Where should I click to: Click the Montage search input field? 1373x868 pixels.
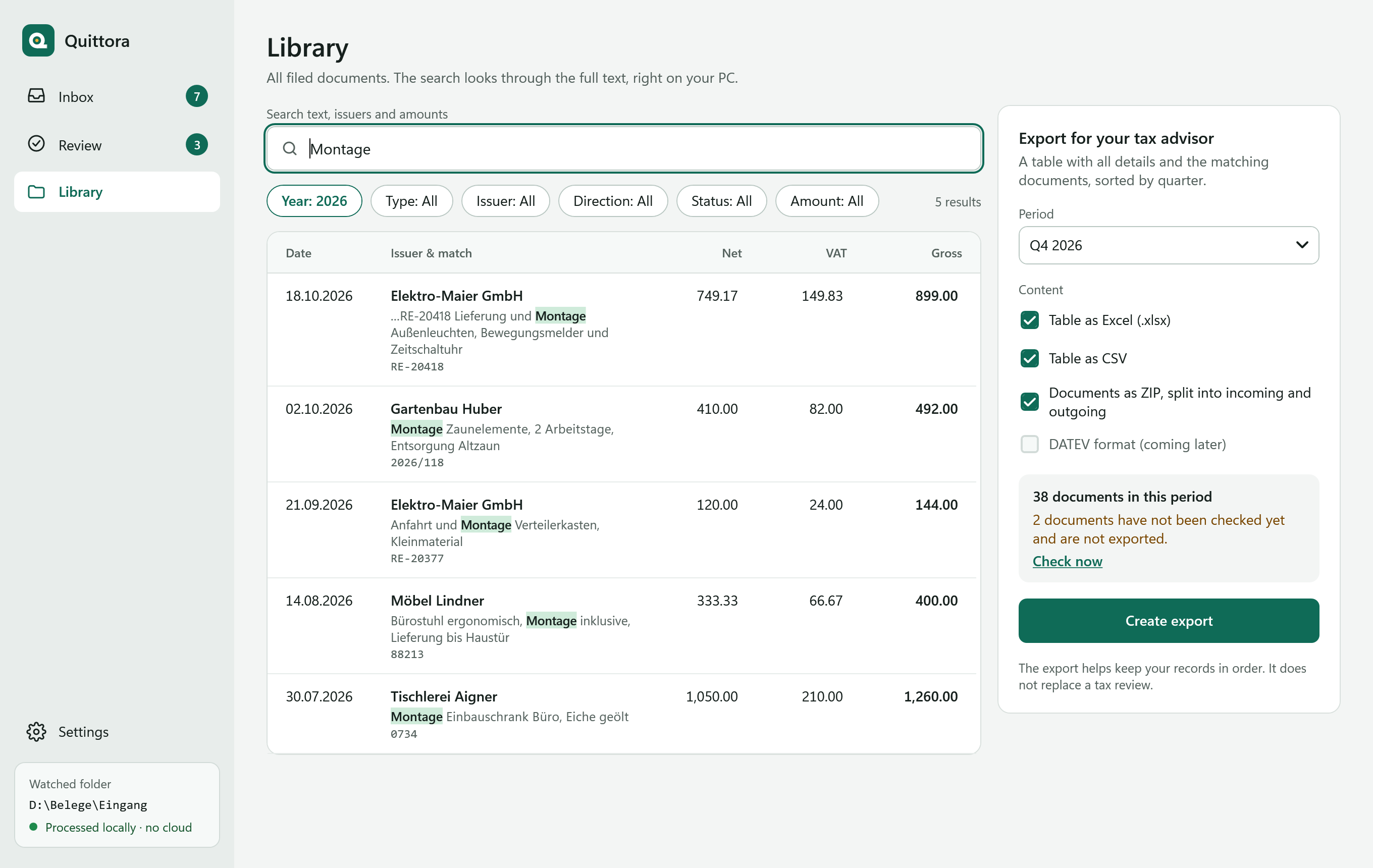click(624, 149)
